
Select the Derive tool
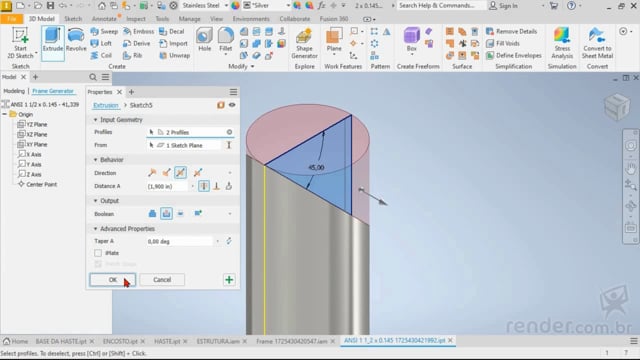137,43
